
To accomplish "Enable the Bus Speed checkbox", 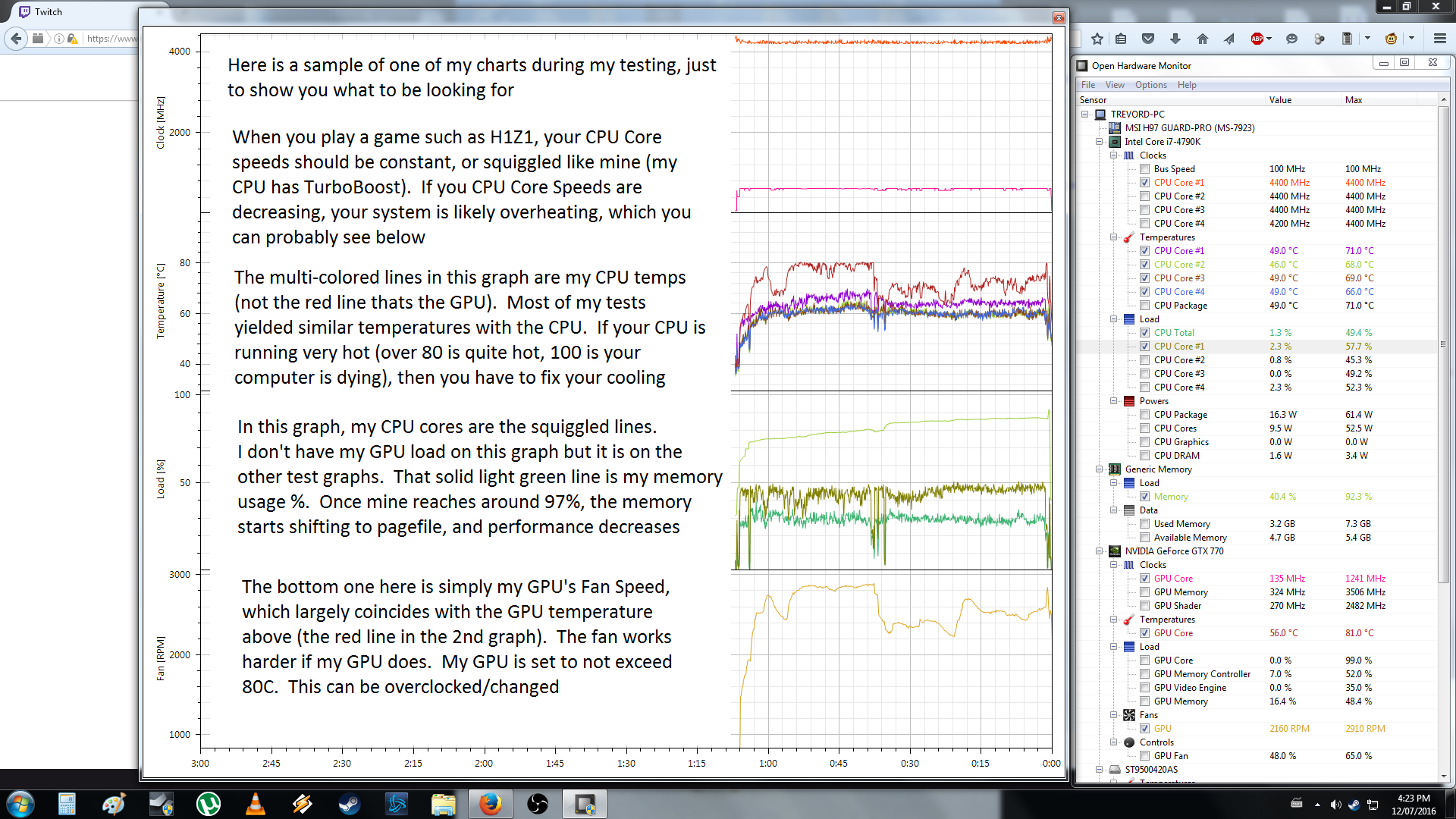I will tap(1144, 169).
